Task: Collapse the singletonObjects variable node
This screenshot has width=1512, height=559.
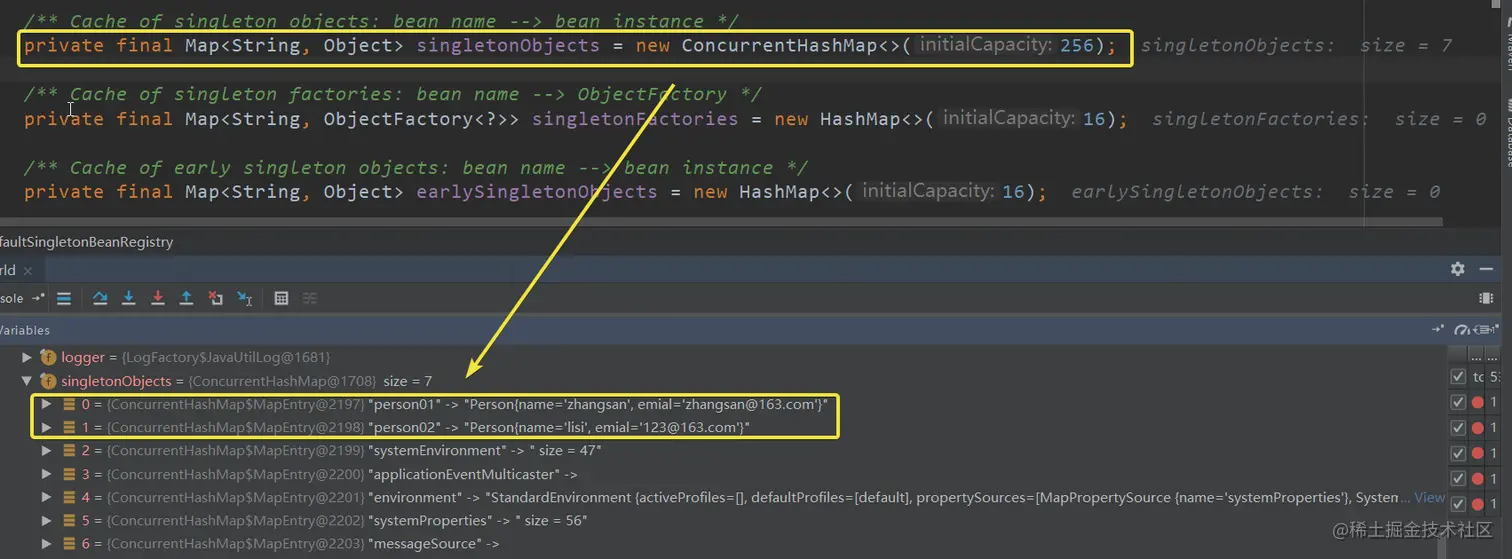Action: (x=27, y=381)
